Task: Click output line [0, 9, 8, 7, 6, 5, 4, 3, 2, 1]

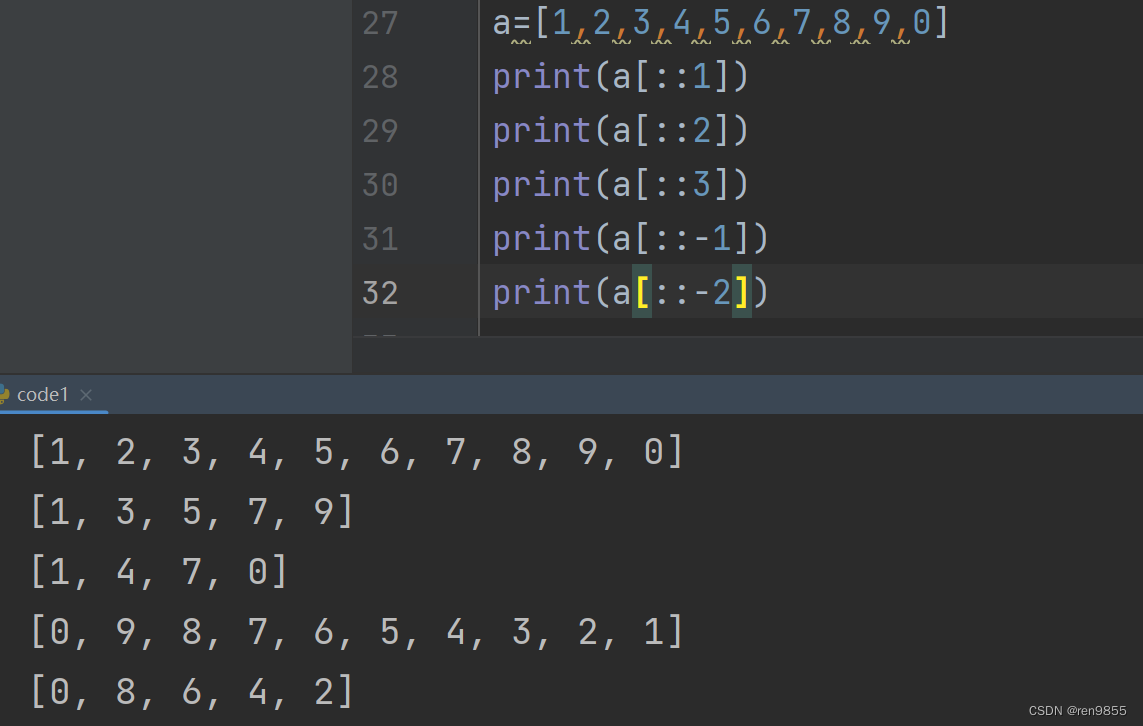Action: point(357,631)
